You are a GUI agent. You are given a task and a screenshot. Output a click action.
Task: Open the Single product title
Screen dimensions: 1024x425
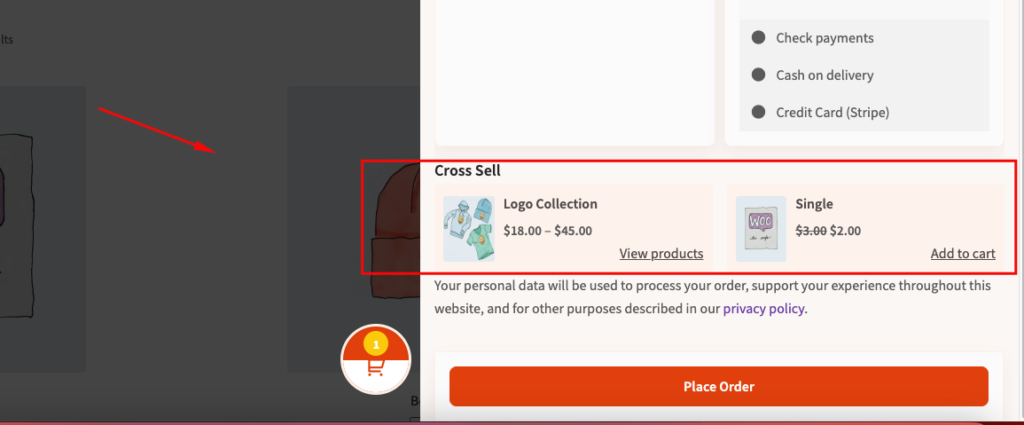(x=814, y=204)
